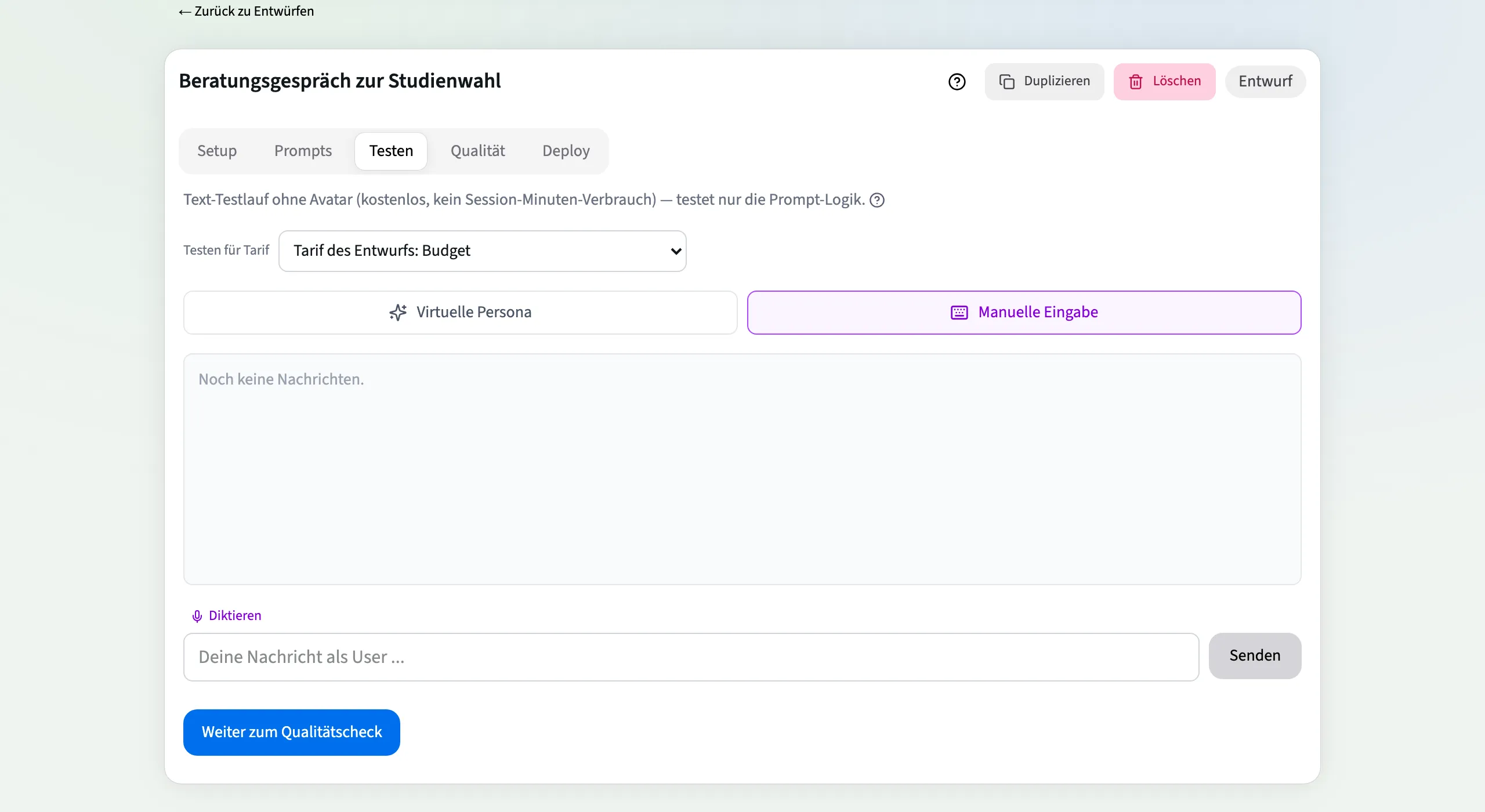1485x812 pixels.
Task: Click the Senden button
Action: [1255, 656]
